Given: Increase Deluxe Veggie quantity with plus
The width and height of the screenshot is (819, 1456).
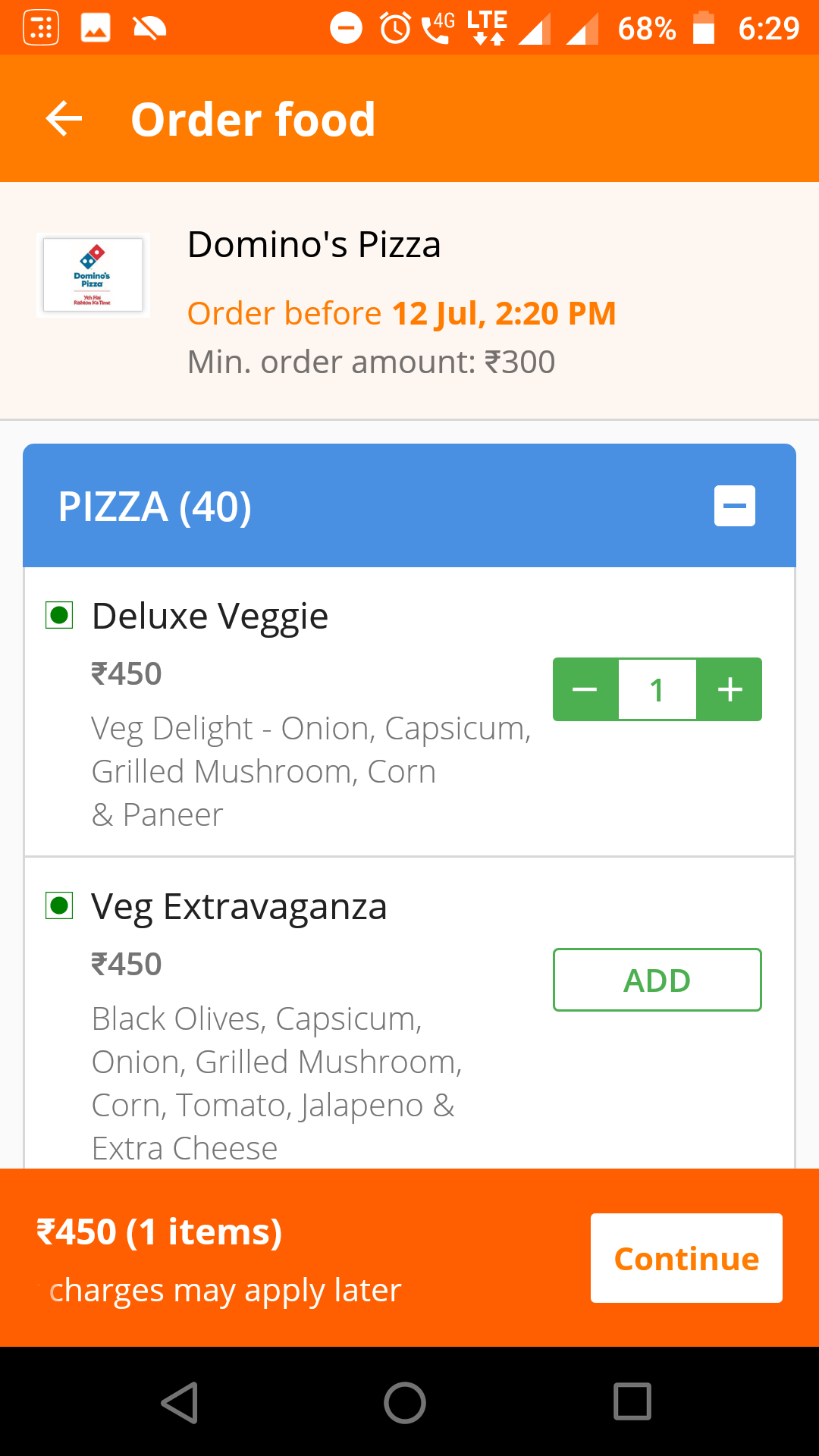Looking at the screenshot, I should (730, 689).
